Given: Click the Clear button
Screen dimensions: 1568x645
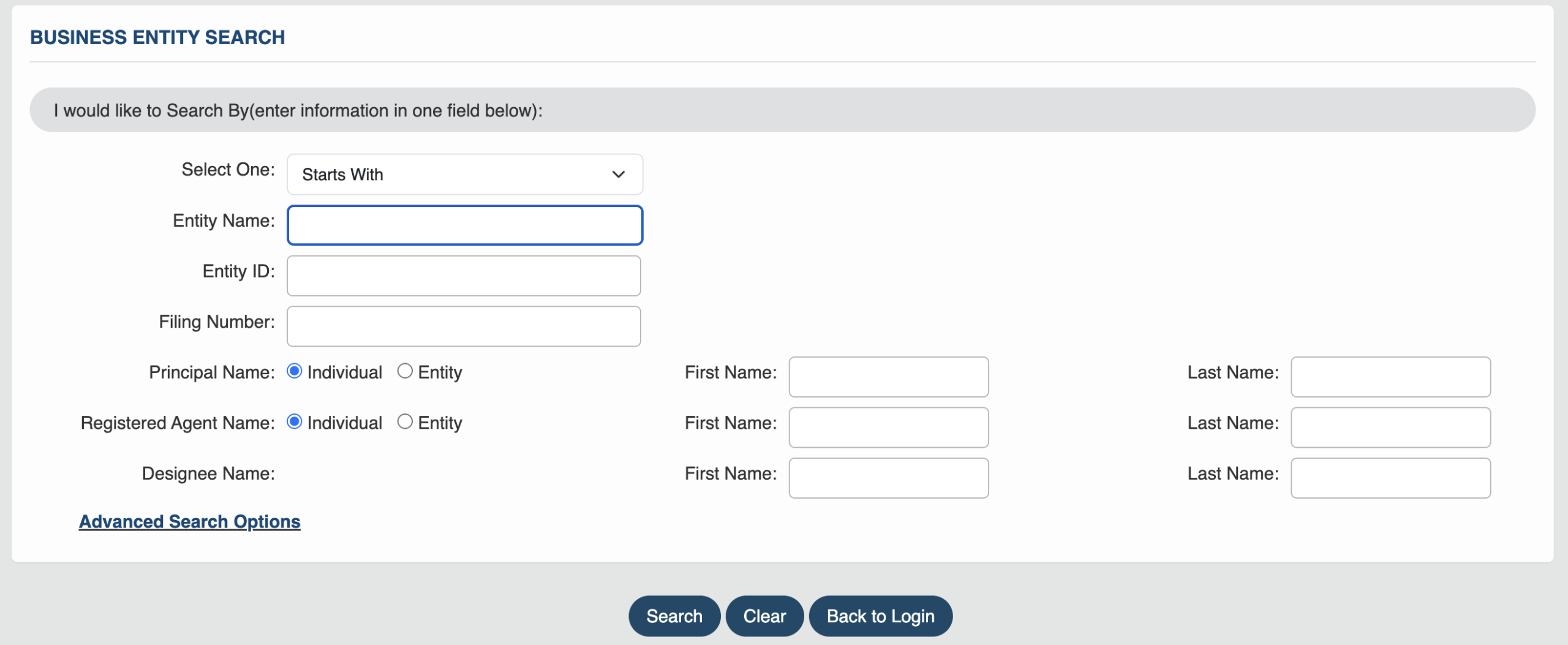Looking at the screenshot, I should tap(764, 616).
